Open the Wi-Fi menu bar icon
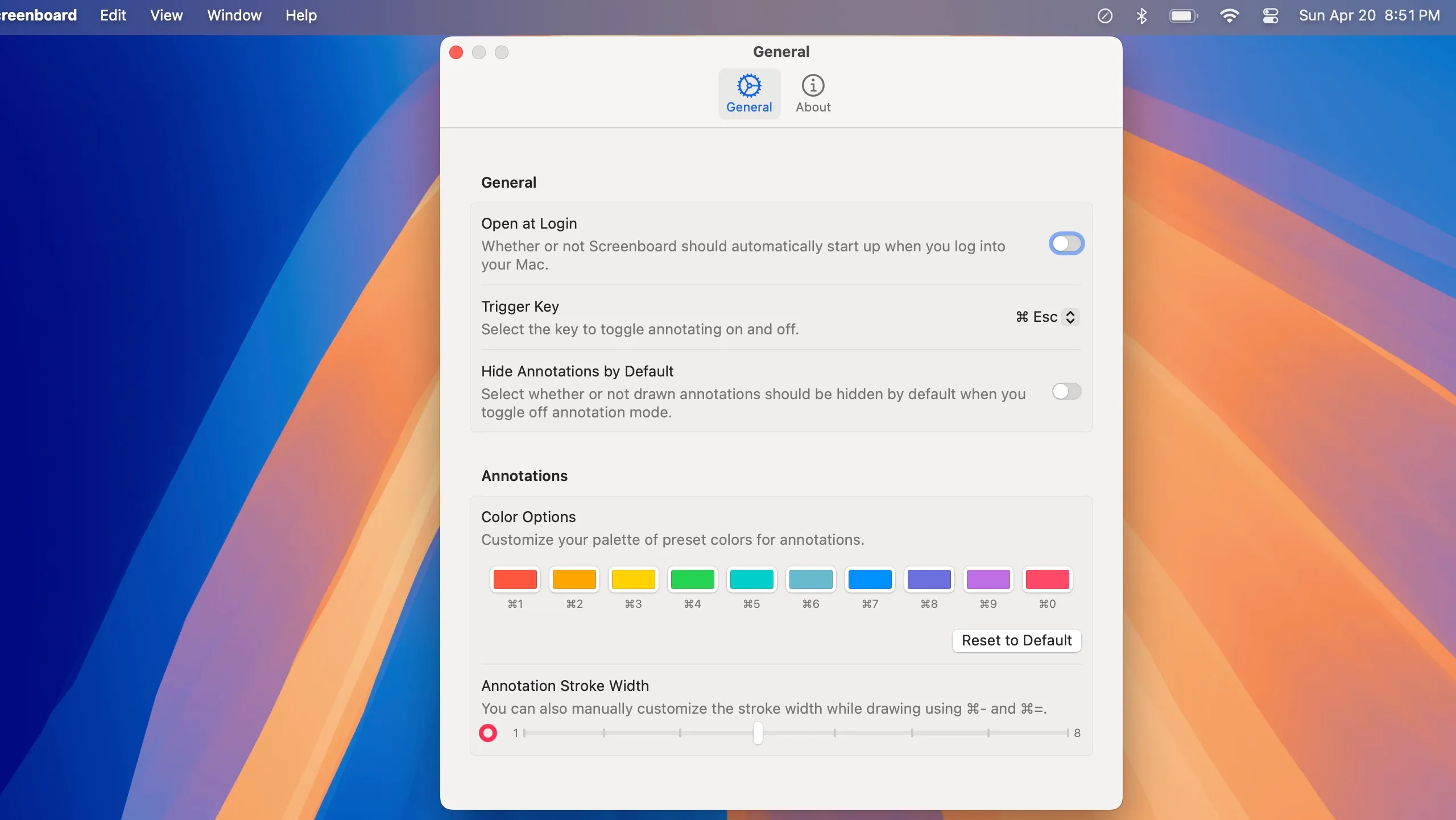Image resolution: width=1456 pixels, height=820 pixels. point(1229,16)
